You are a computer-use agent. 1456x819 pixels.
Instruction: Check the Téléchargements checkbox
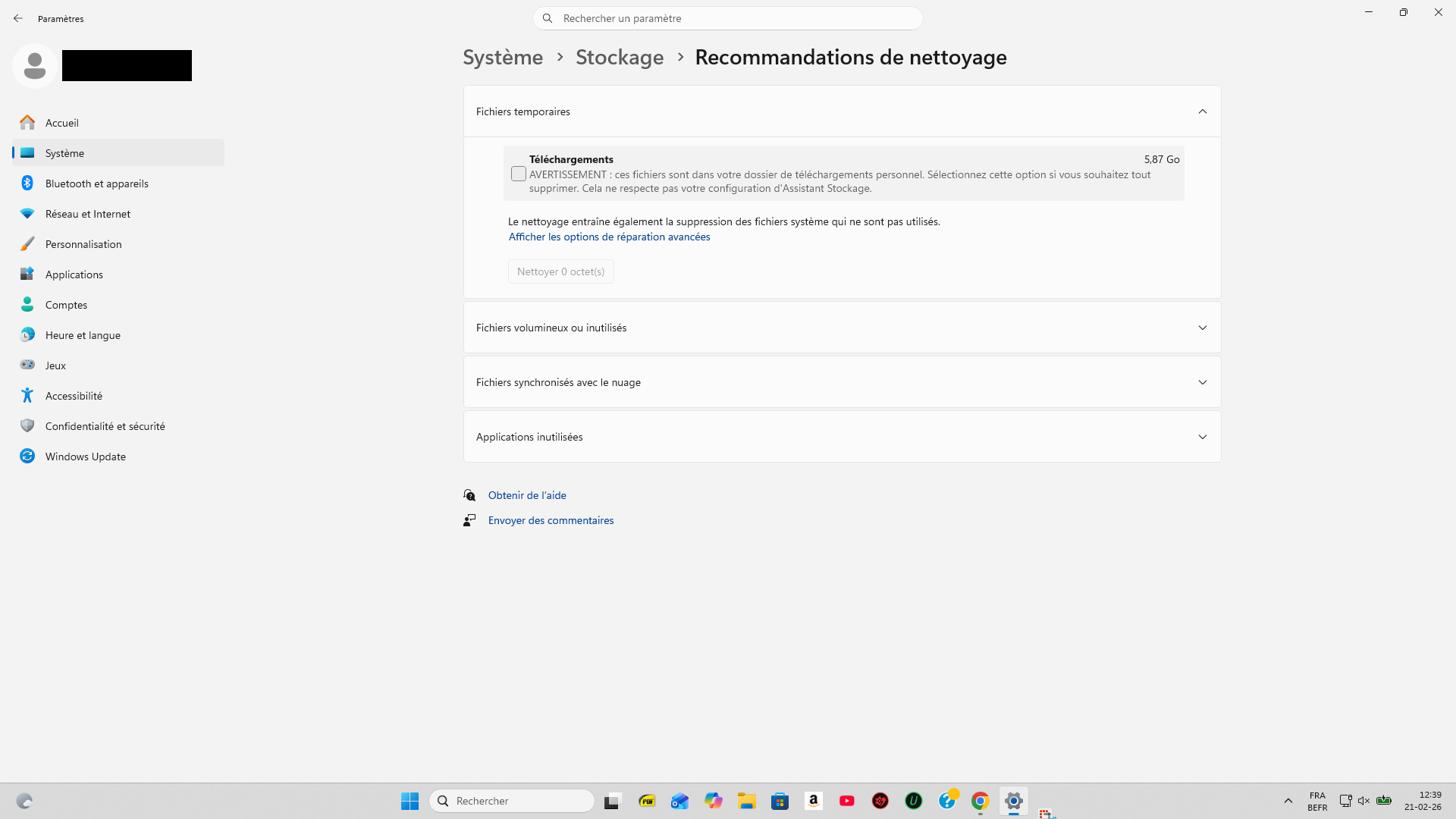(x=519, y=174)
